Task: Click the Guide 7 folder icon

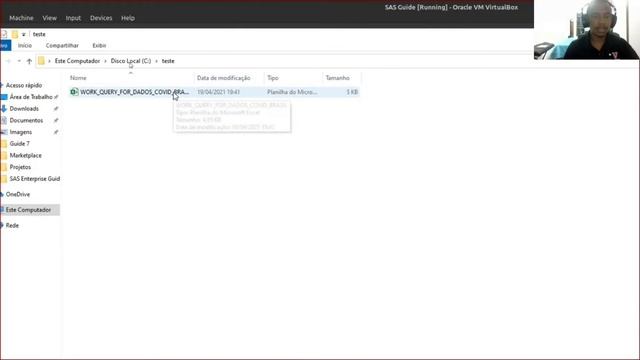Action: (4, 144)
